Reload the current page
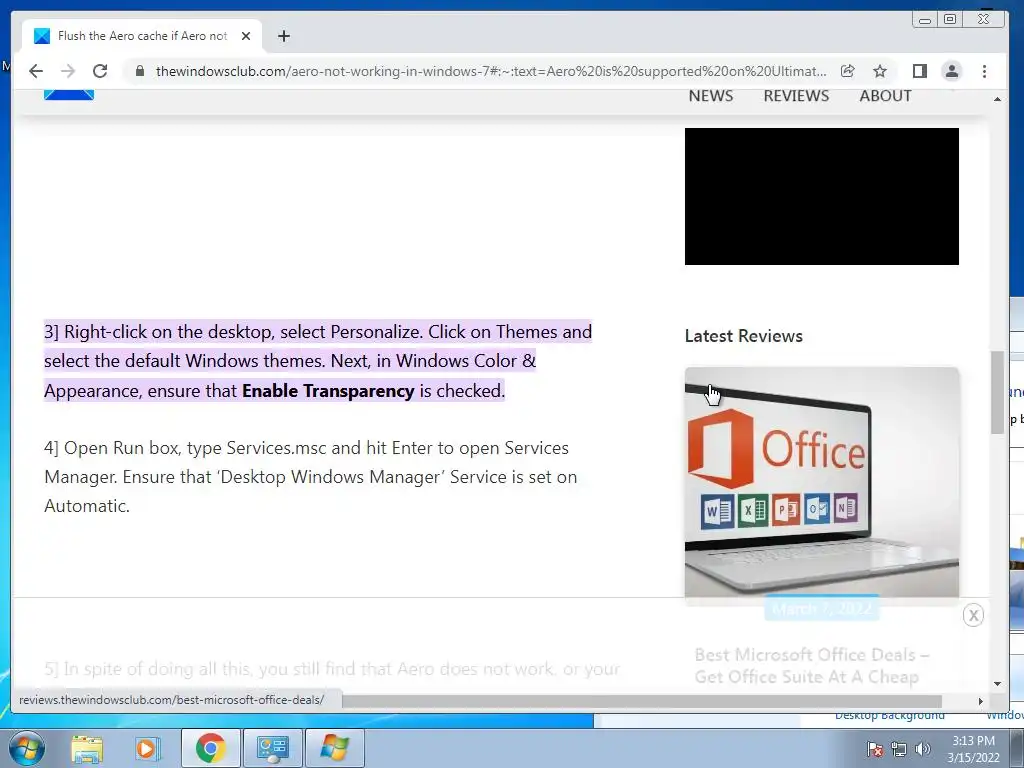The height and width of the screenshot is (768, 1024). tap(99, 71)
